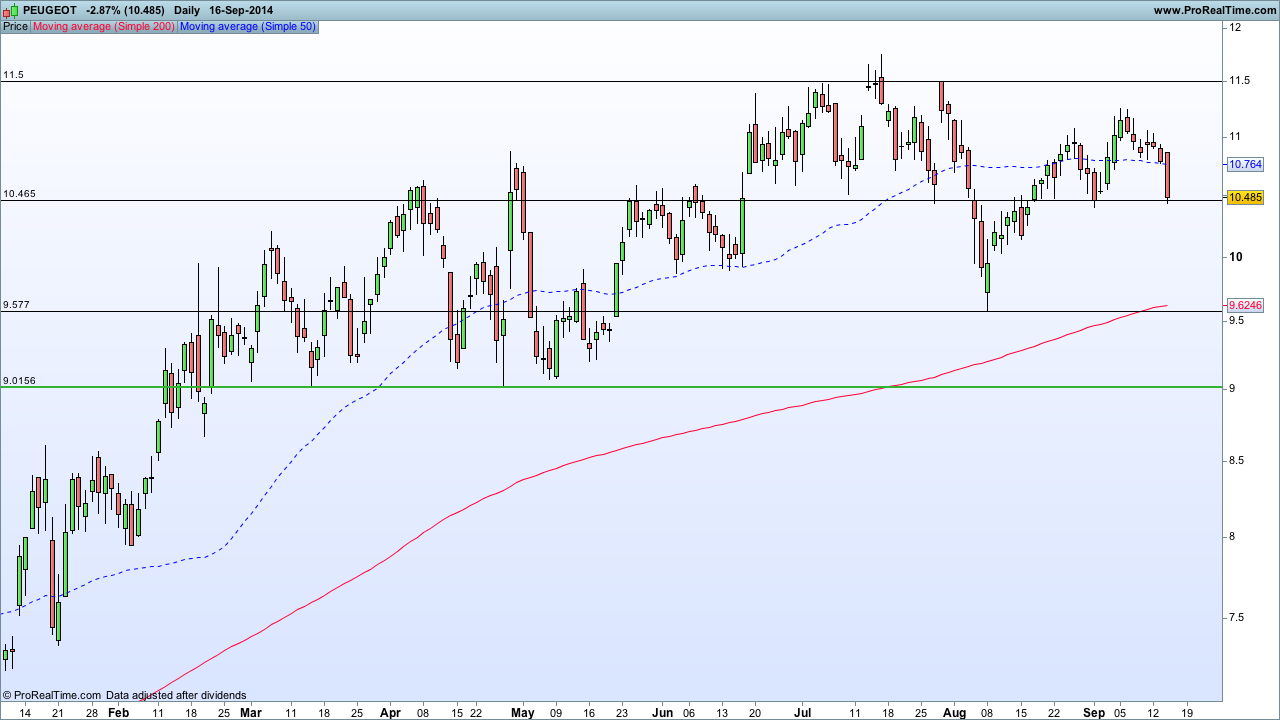Open the Daily timeframe label
Viewport: 1280px width, 720px height.
[187, 10]
